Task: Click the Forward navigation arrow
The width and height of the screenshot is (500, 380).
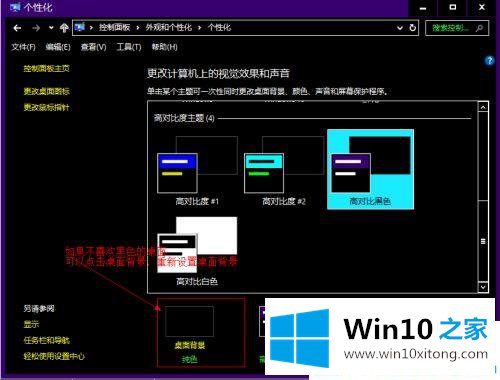Action: pyautogui.click(x=36, y=28)
